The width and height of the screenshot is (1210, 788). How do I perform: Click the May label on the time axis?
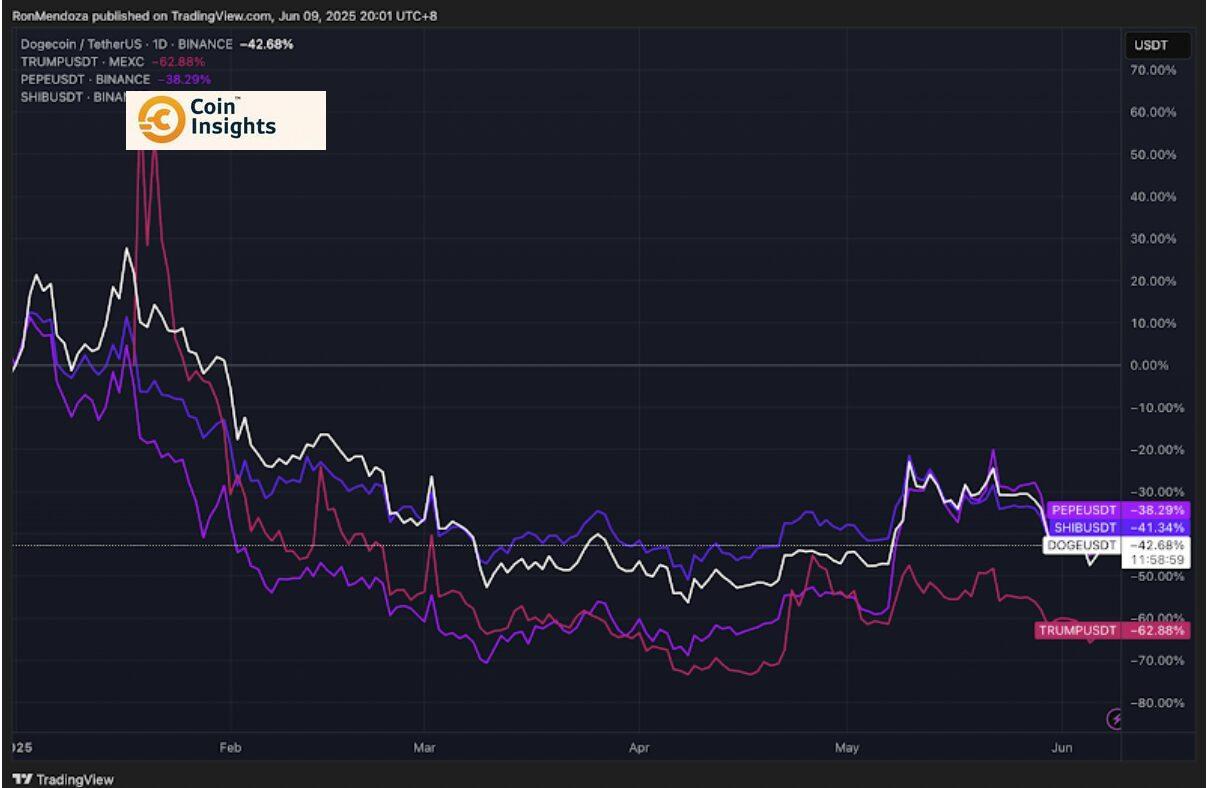[x=846, y=747]
